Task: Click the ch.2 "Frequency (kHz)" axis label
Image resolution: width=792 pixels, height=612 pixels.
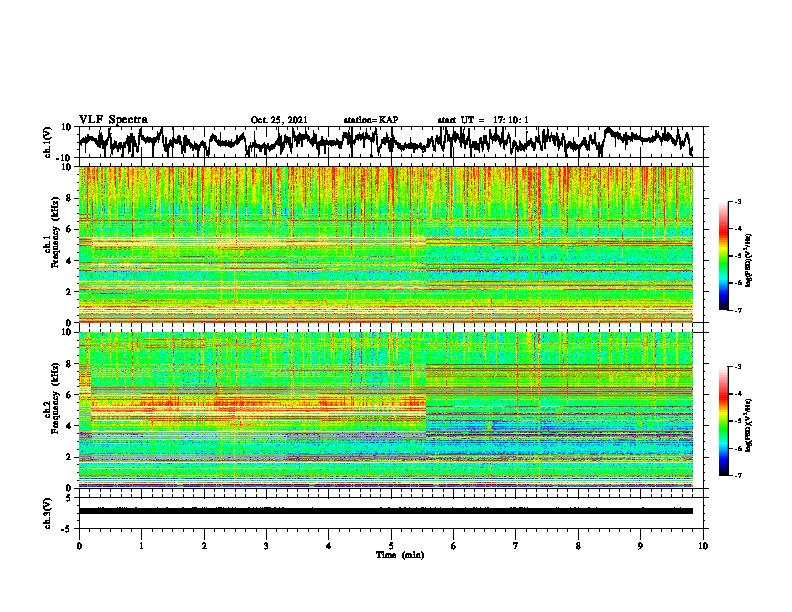Action: tap(55, 398)
